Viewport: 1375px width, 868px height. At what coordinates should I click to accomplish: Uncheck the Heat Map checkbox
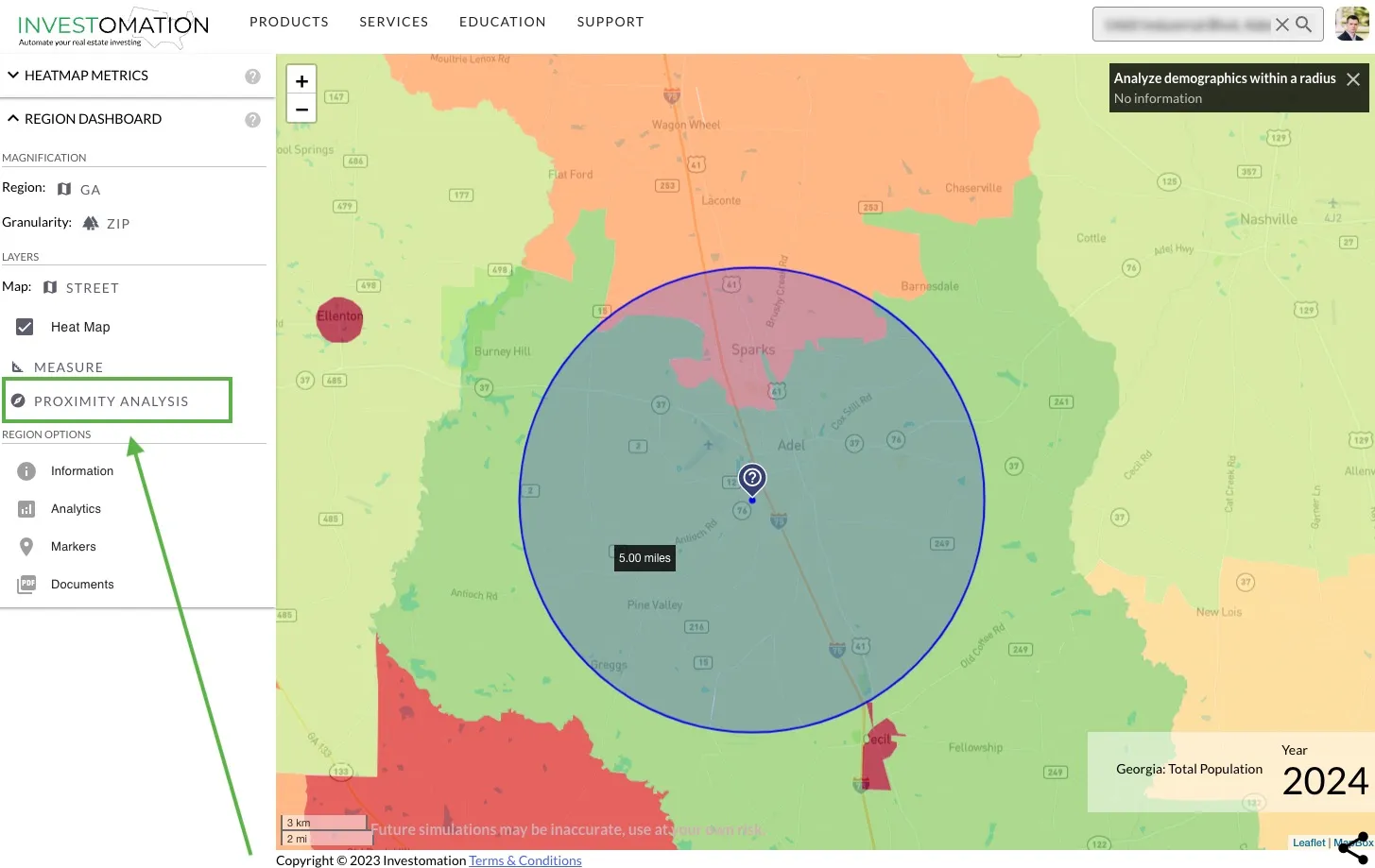click(x=24, y=327)
